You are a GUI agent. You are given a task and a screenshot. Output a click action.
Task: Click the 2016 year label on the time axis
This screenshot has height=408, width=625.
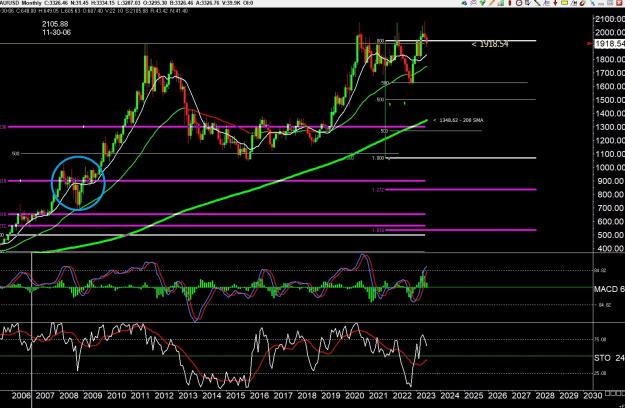tap(259, 396)
